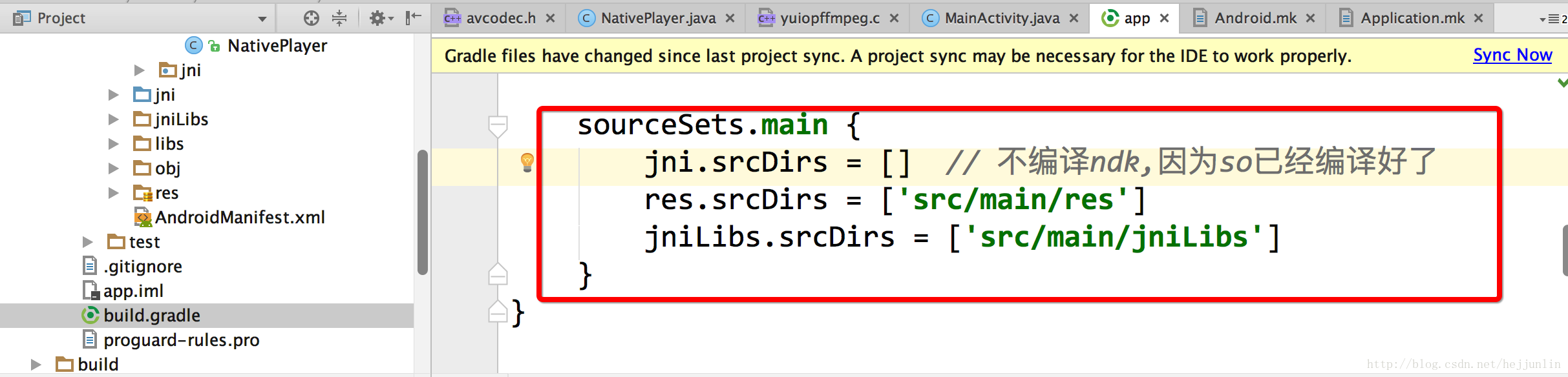Open the Project view dropdown
This screenshot has height=377, width=1568.
pyautogui.click(x=262, y=19)
